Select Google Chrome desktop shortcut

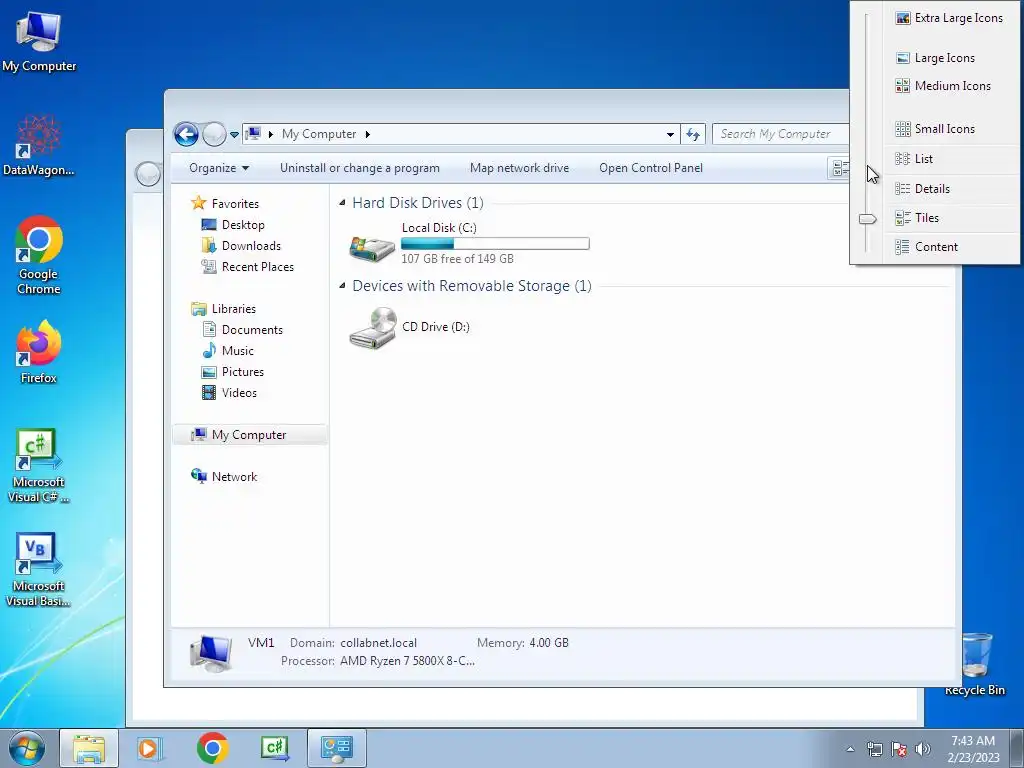pos(39,255)
